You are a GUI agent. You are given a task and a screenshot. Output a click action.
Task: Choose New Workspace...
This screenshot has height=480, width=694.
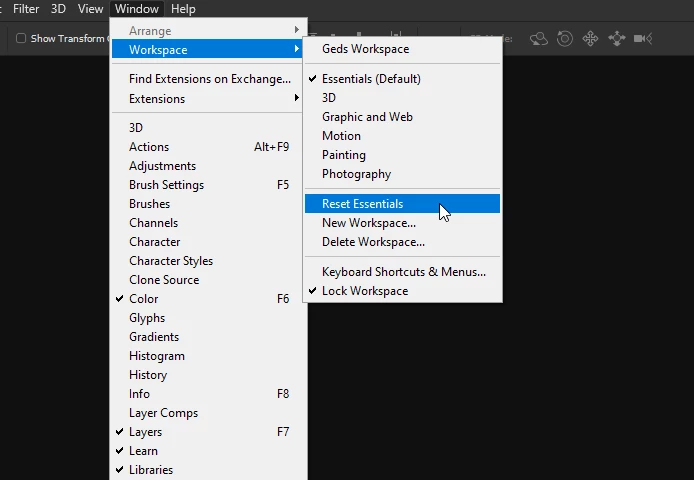point(402,223)
